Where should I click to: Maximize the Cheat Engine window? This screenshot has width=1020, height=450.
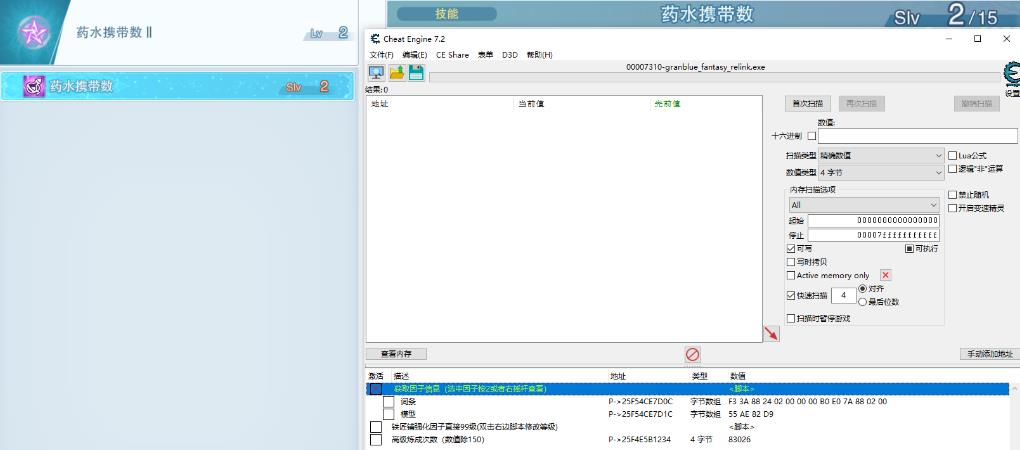pyautogui.click(x=977, y=39)
